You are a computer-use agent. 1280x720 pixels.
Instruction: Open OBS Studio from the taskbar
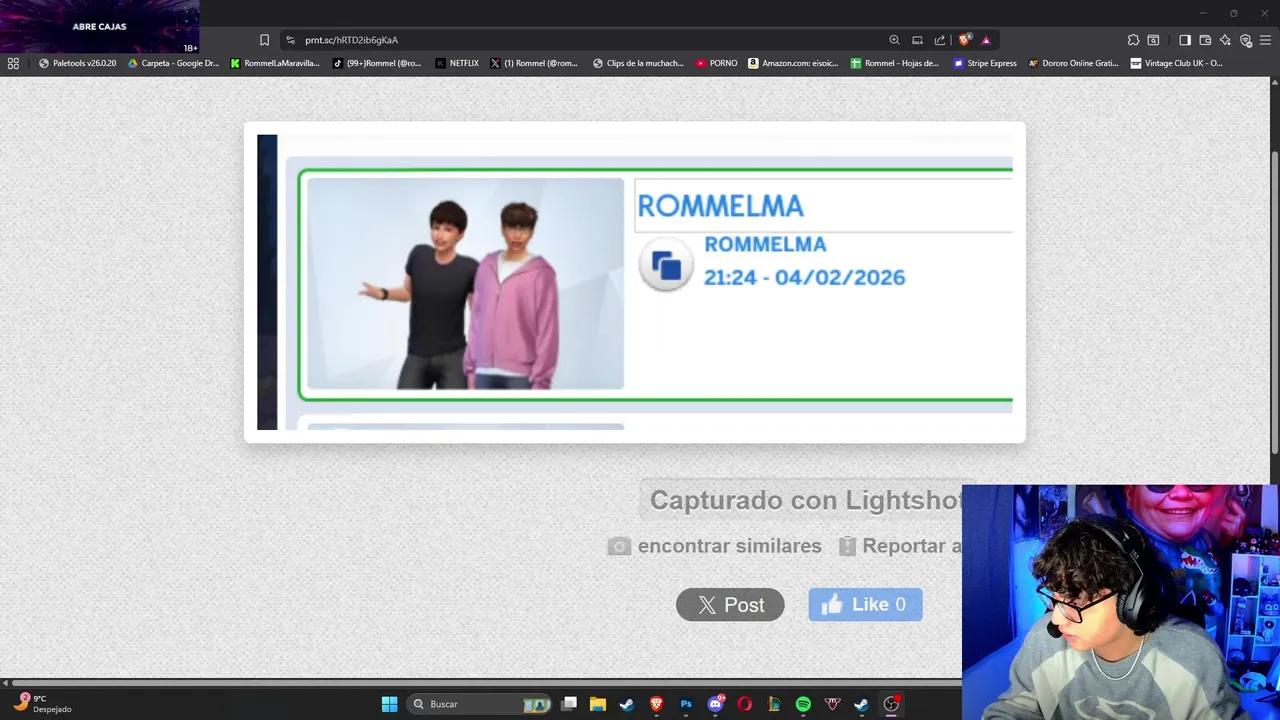pos(891,704)
